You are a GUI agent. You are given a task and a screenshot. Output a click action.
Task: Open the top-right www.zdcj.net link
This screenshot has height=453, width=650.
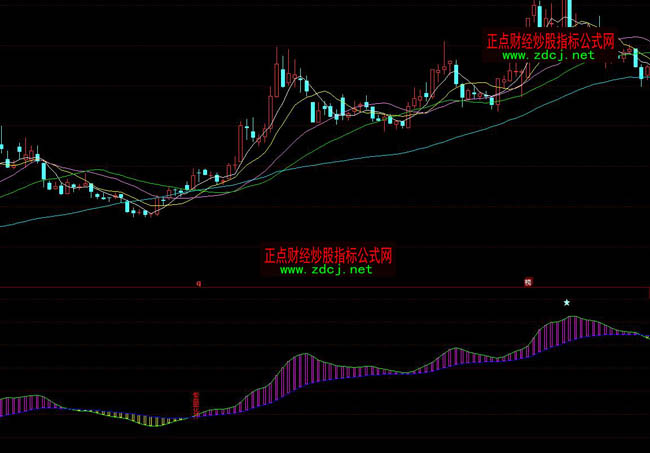click(548, 56)
